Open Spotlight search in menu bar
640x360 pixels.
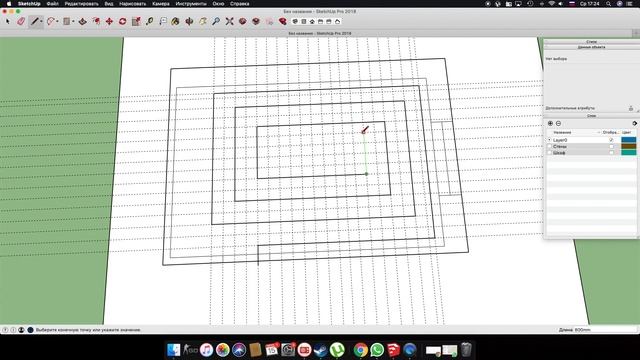coord(608,4)
